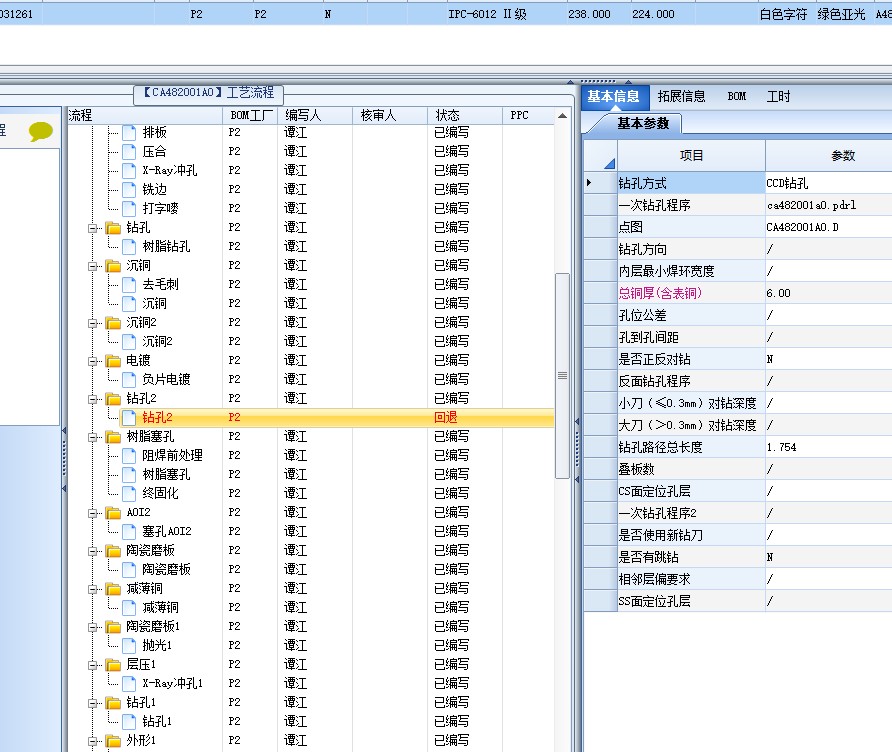The height and width of the screenshot is (752, 892).
Task: Click the folder icon of 减薄铜 group
Action: 113,588
